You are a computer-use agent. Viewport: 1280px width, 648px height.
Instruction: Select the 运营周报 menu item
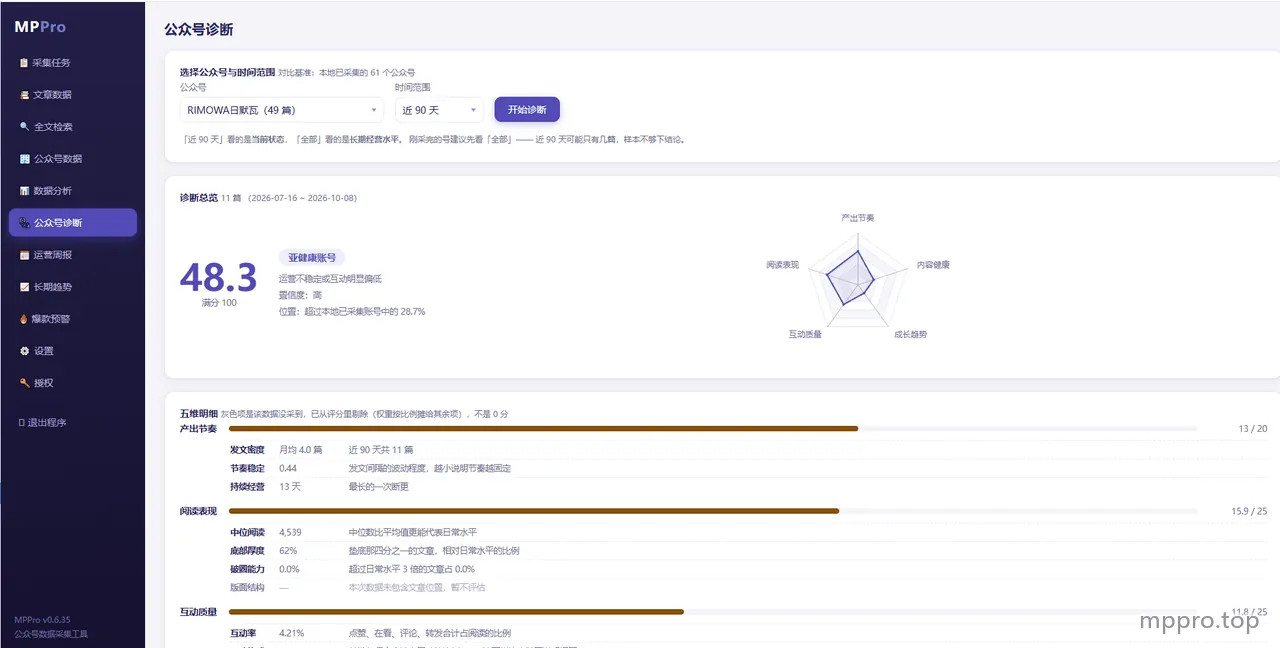72,255
